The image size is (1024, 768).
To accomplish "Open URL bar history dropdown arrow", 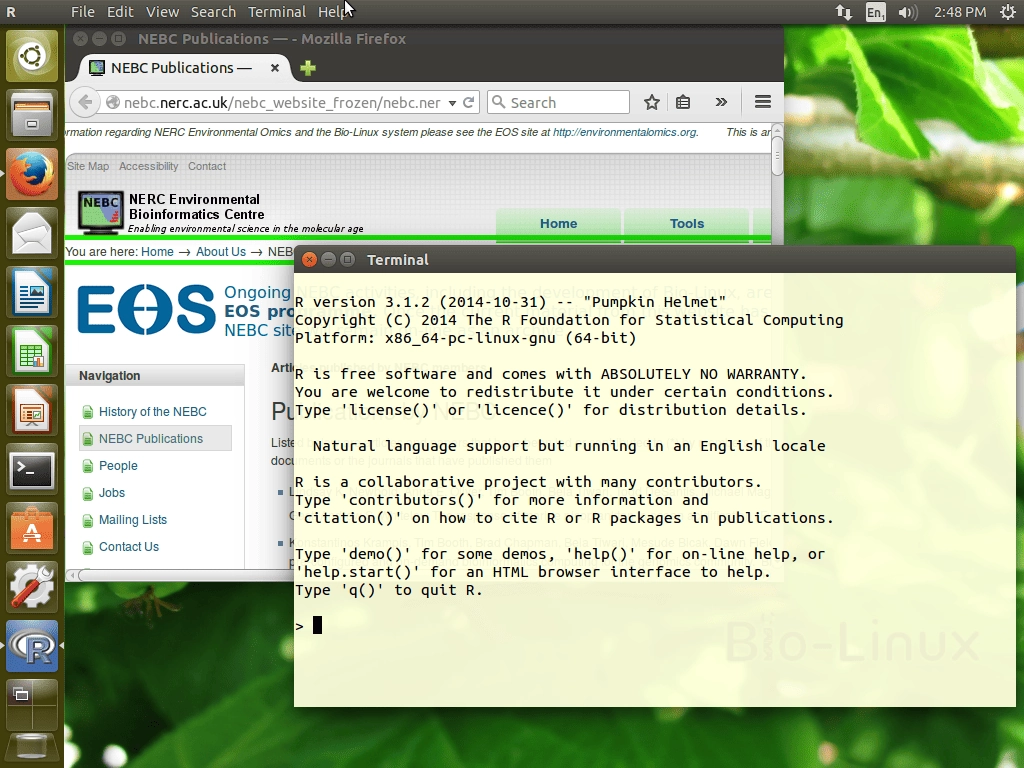I will (x=452, y=103).
